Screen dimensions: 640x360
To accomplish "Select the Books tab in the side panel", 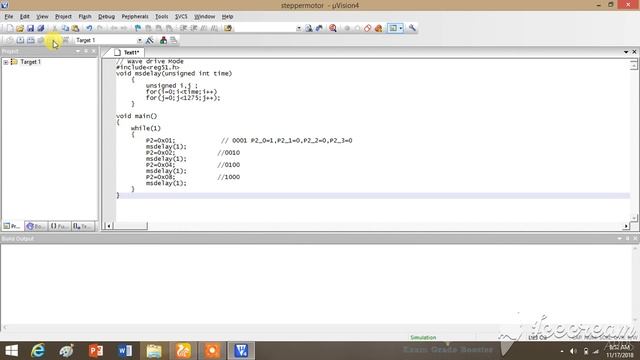I will (36, 226).
